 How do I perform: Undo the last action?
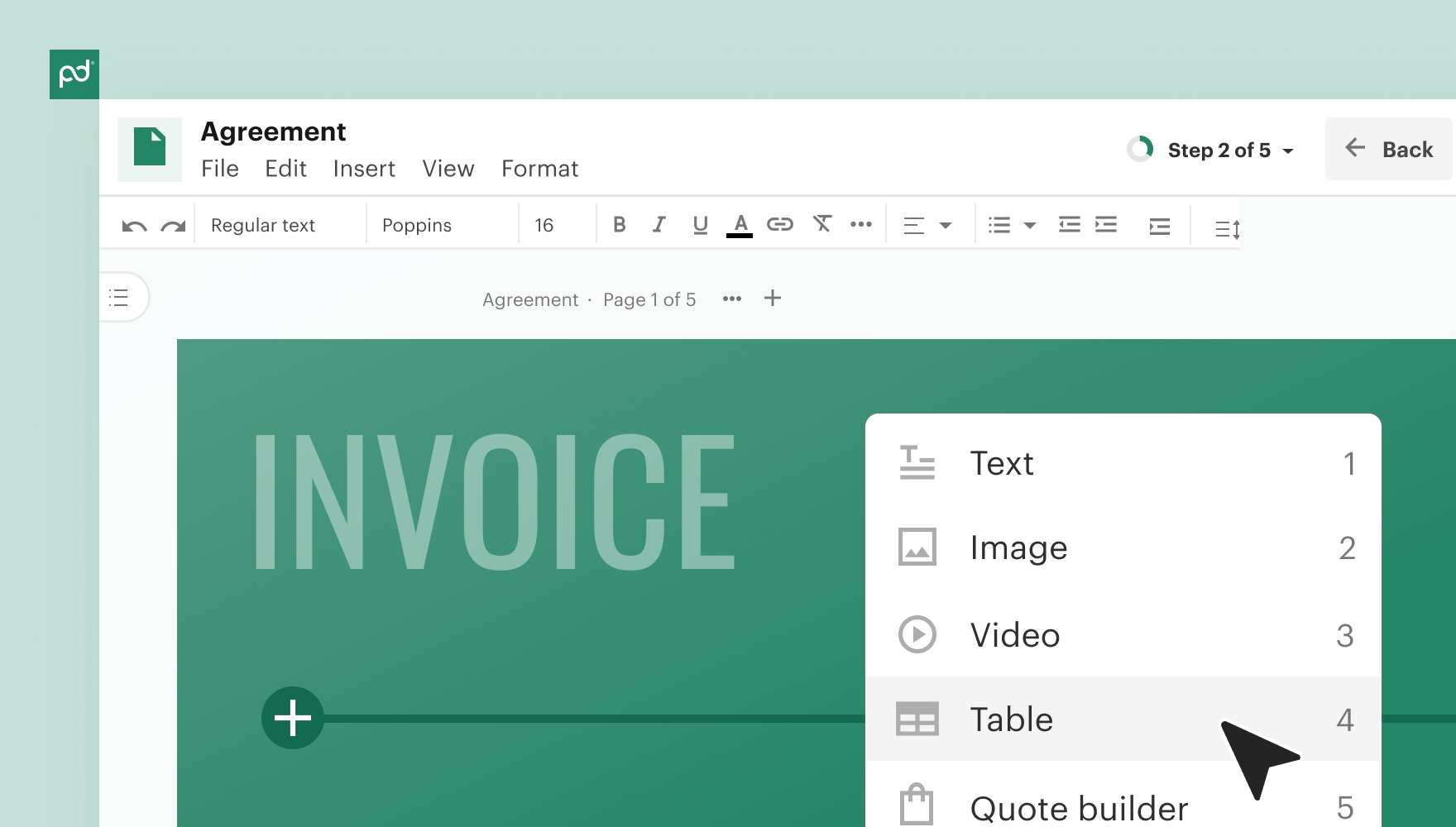[134, 226]
